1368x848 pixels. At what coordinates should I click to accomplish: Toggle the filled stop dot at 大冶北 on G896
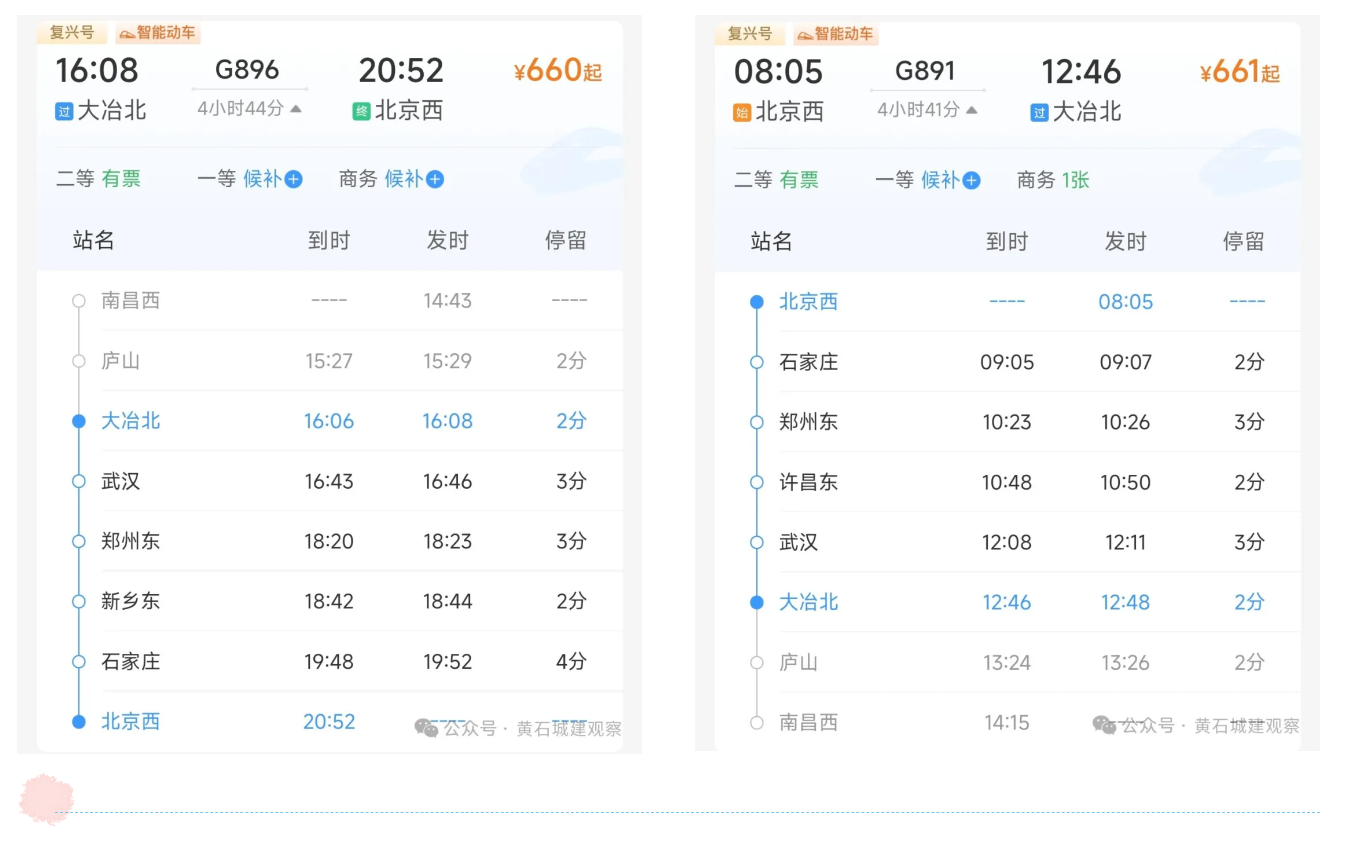[x=78, y=421]
